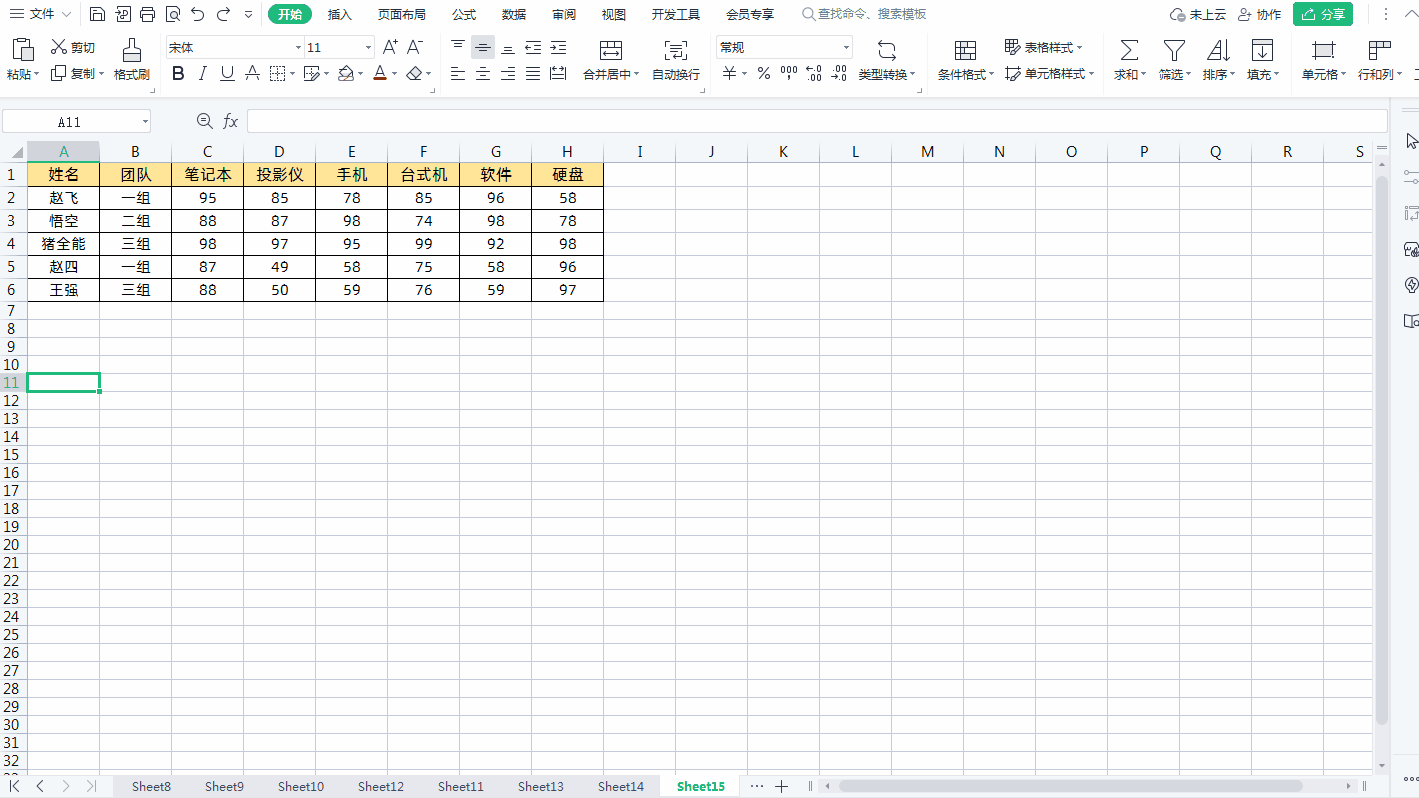The image size is (1419, 798).
Task: Click the 未上云 cloud status button
Action: pyautogui.click(x=1198, y=14)
